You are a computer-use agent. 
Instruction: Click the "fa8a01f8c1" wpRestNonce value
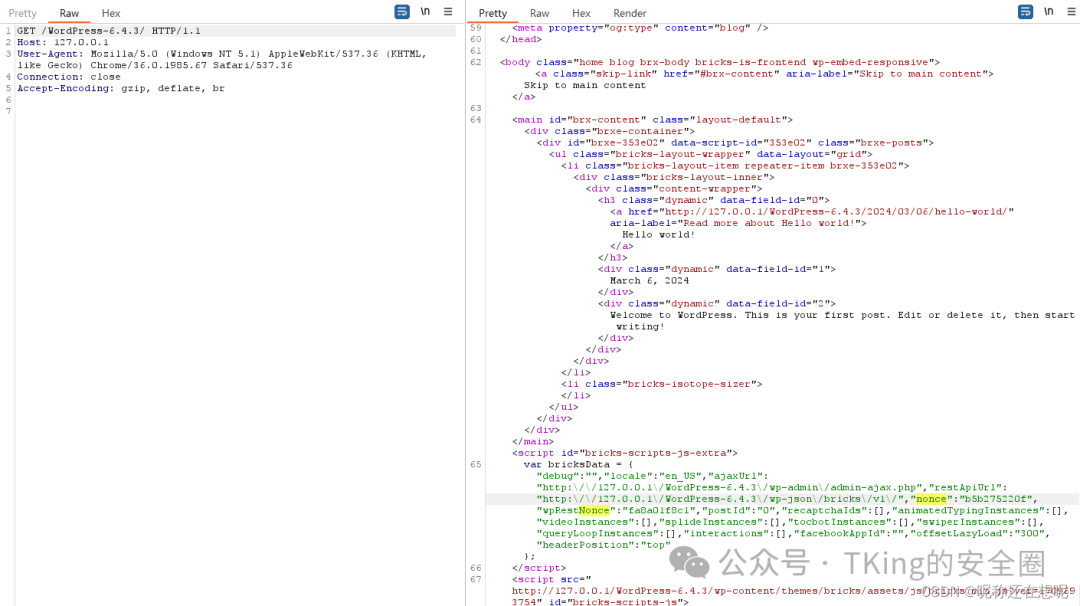(x=659, y=511)
